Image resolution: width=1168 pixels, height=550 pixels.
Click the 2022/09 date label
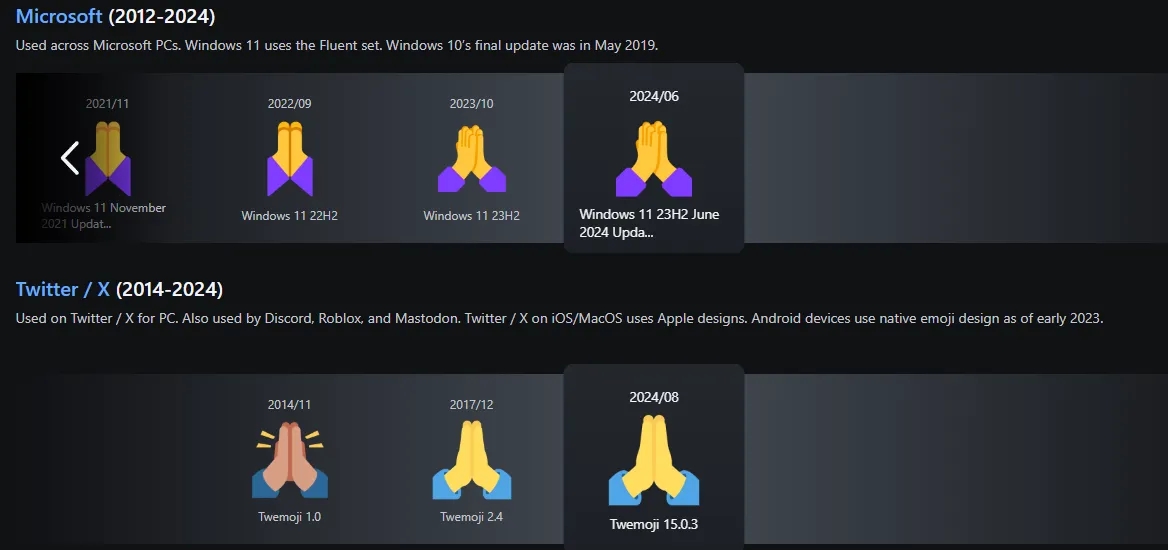pyautogui.click(x=290, y=104)
